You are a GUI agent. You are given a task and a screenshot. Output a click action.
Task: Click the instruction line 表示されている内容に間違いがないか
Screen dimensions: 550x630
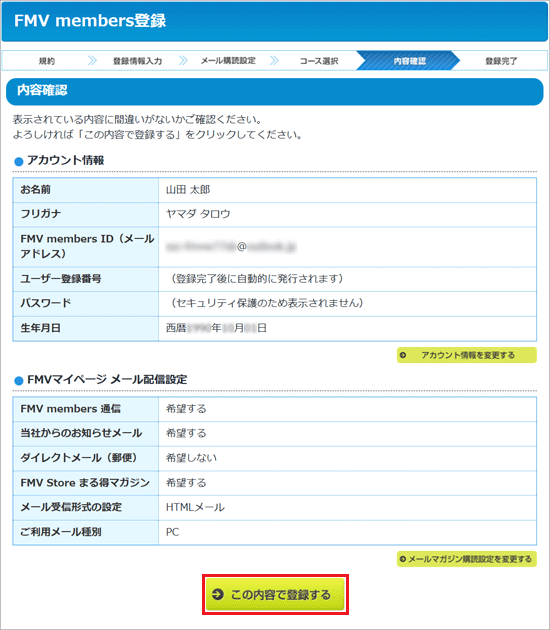137,119
